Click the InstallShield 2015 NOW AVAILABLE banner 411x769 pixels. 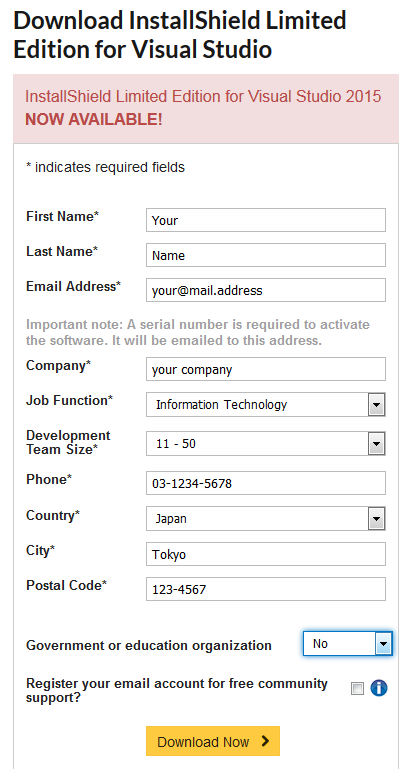206,108
